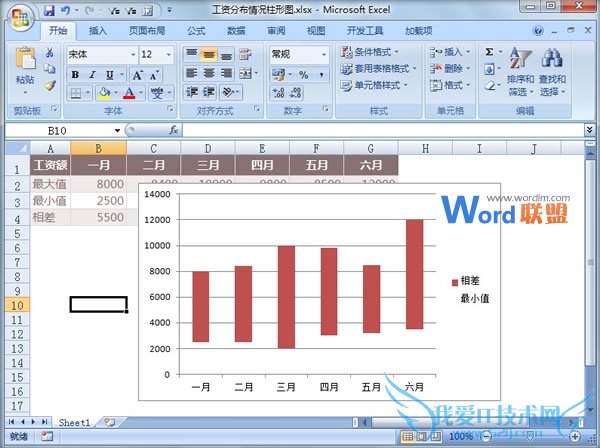Select cell B2 with value 8000
This screenshot has height=448, width=600.
pos(98,184)
